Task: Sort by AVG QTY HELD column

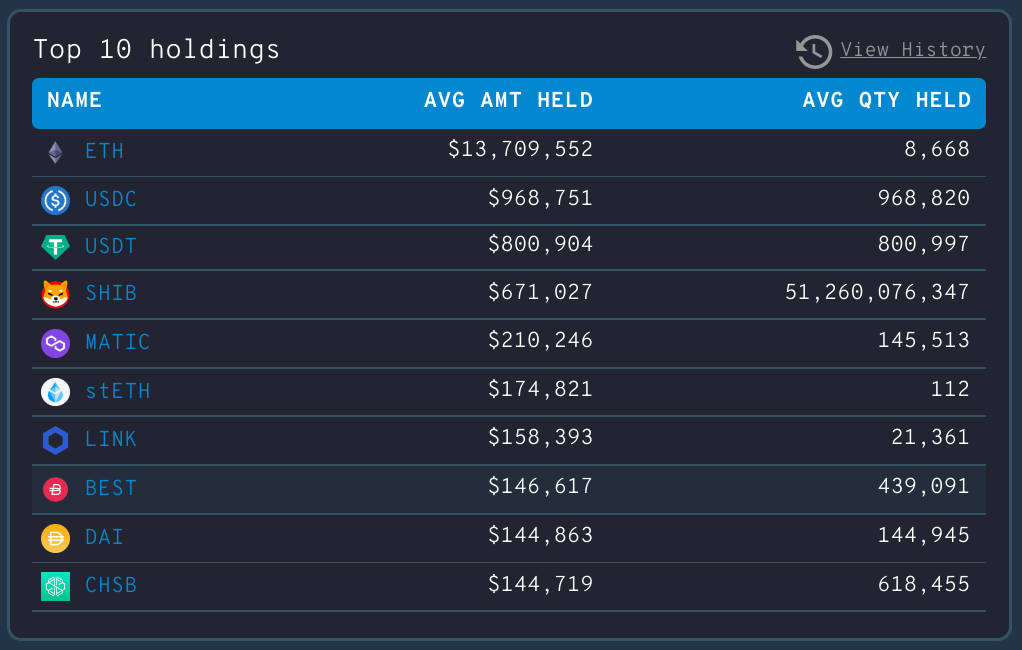Action: coord(886,101)
